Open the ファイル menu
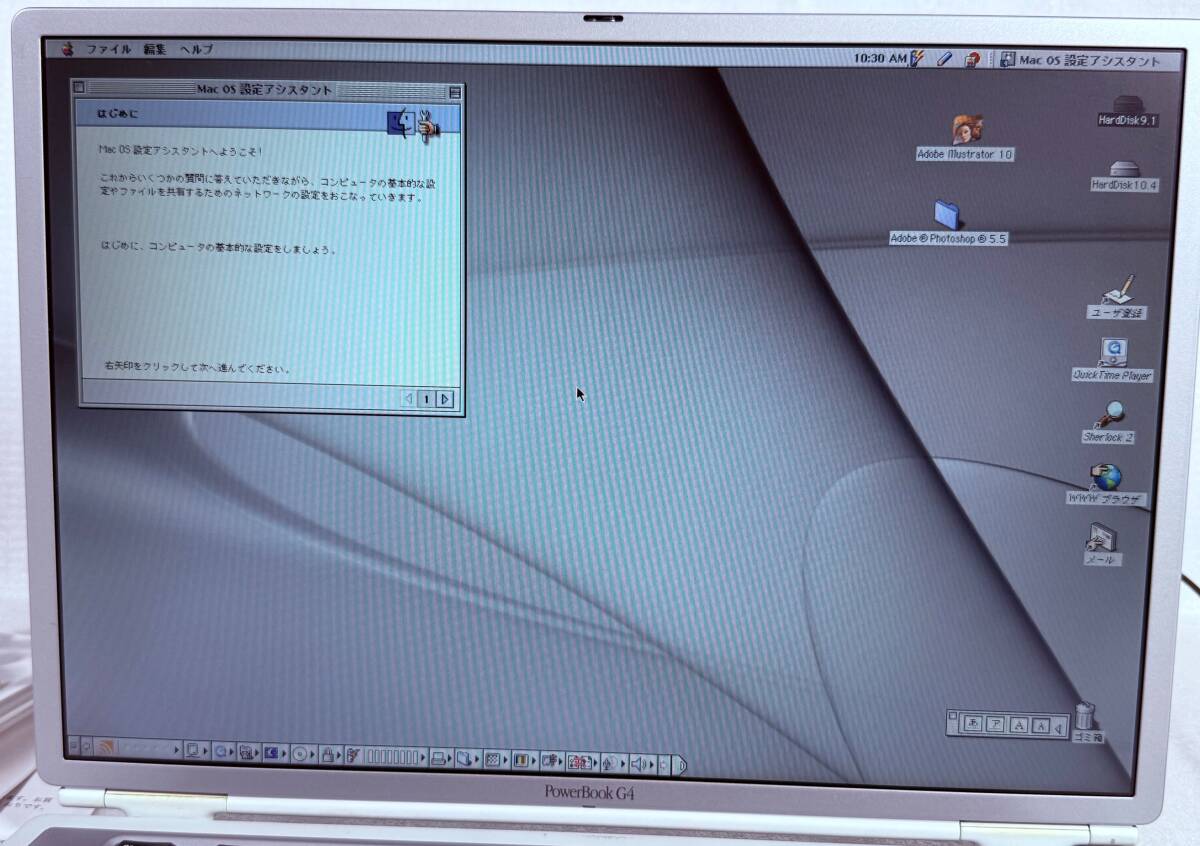The height and width of the screenshot is (846, 1200). [x=108, y=49]
